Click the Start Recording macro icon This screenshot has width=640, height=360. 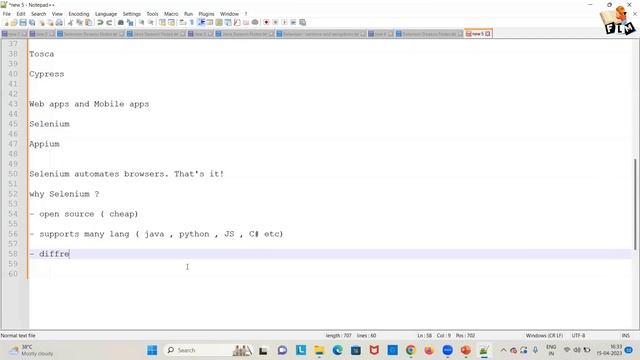[266, 22]
